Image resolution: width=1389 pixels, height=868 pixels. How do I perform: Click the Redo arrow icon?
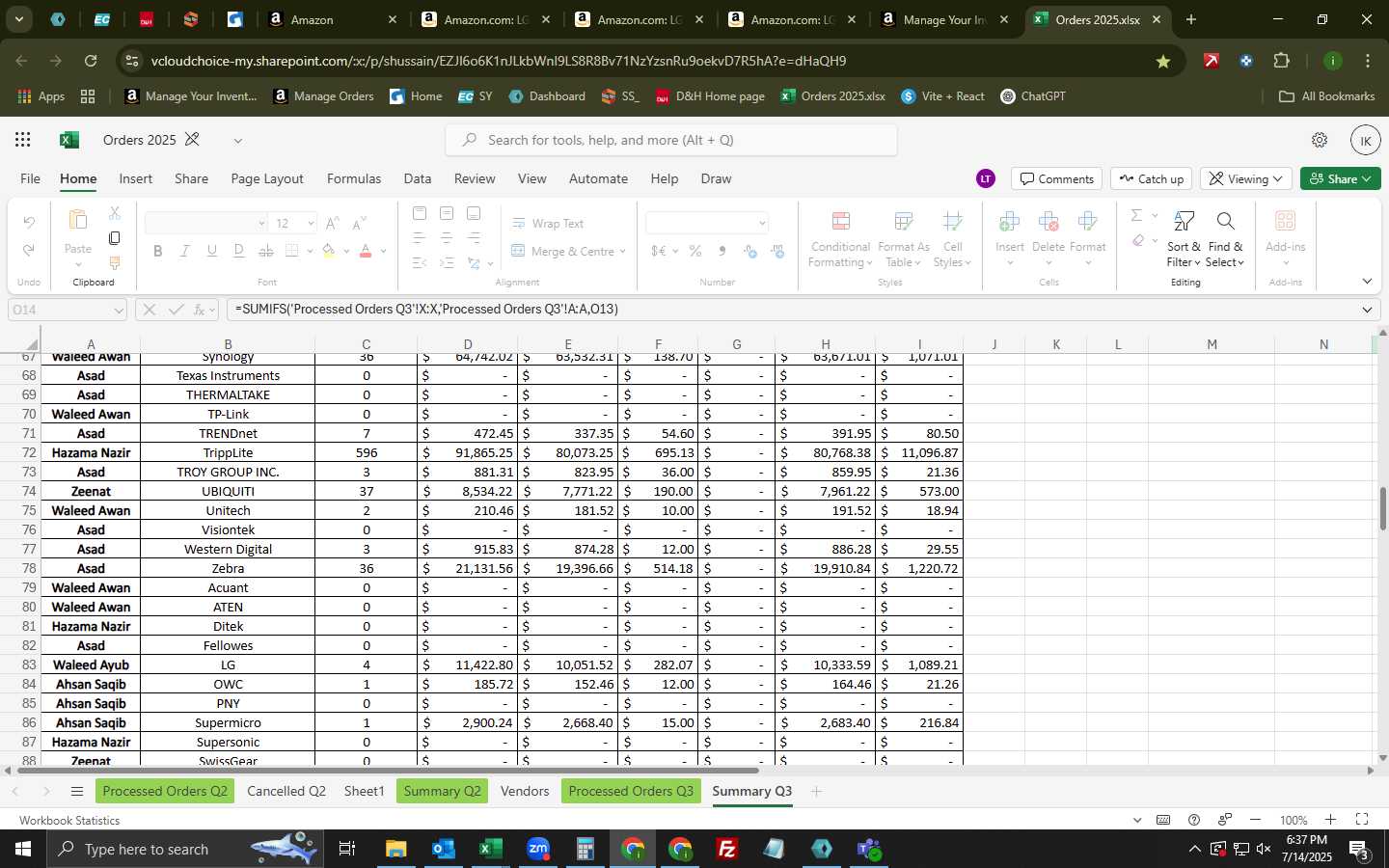29,250
